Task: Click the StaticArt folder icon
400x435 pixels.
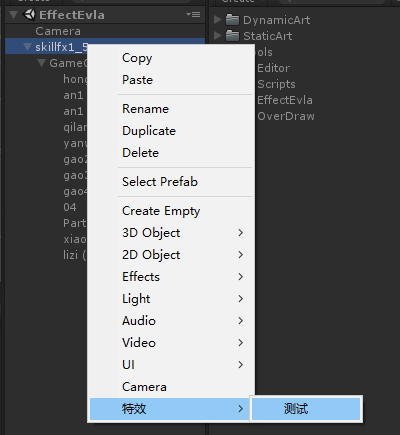Action: pyautogui.click(x=232, y=36)
